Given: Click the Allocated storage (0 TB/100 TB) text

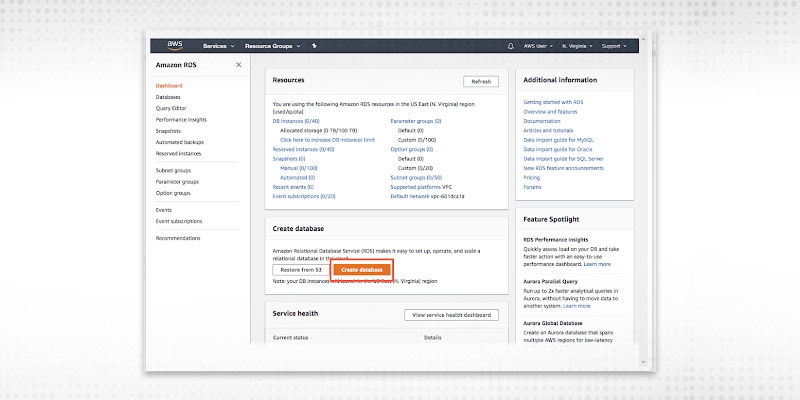Looking at the screenshot, I should click(318, 131).
